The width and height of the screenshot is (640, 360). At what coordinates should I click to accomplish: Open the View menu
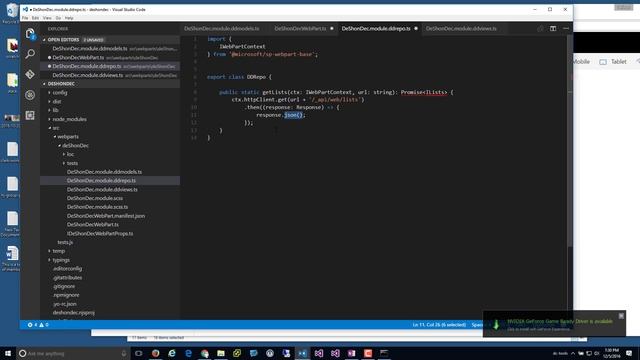(47, 18)
